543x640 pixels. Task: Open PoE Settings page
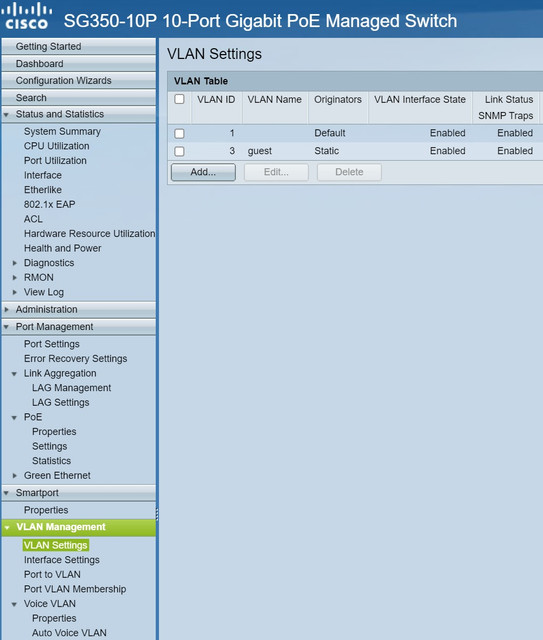[49, 447]
